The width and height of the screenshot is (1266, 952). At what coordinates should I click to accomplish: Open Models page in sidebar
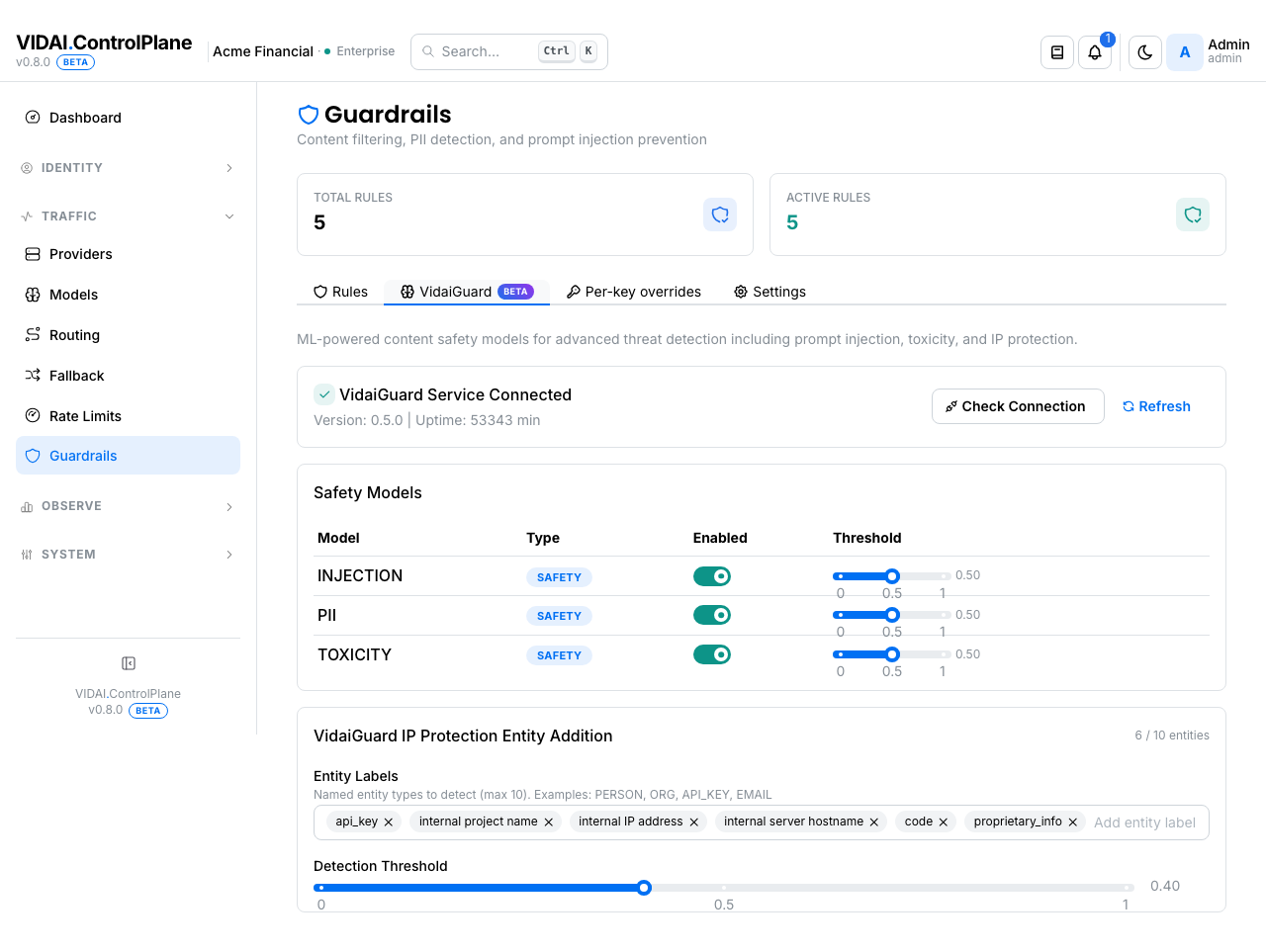(x=128, y=295)
